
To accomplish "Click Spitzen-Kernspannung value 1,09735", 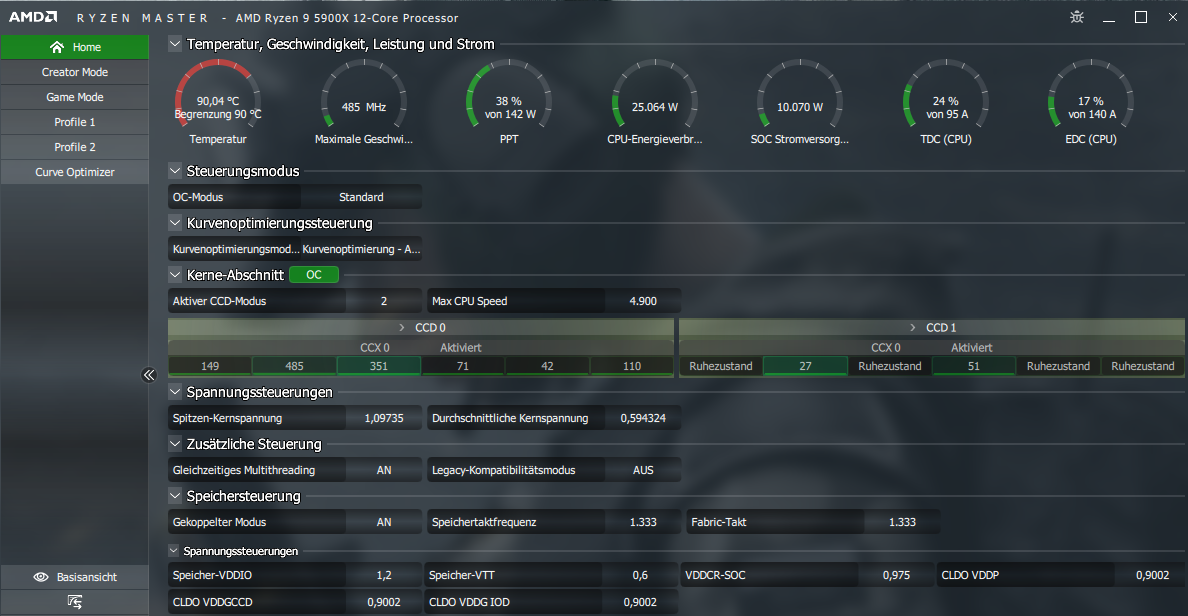I will click(384, 417).
